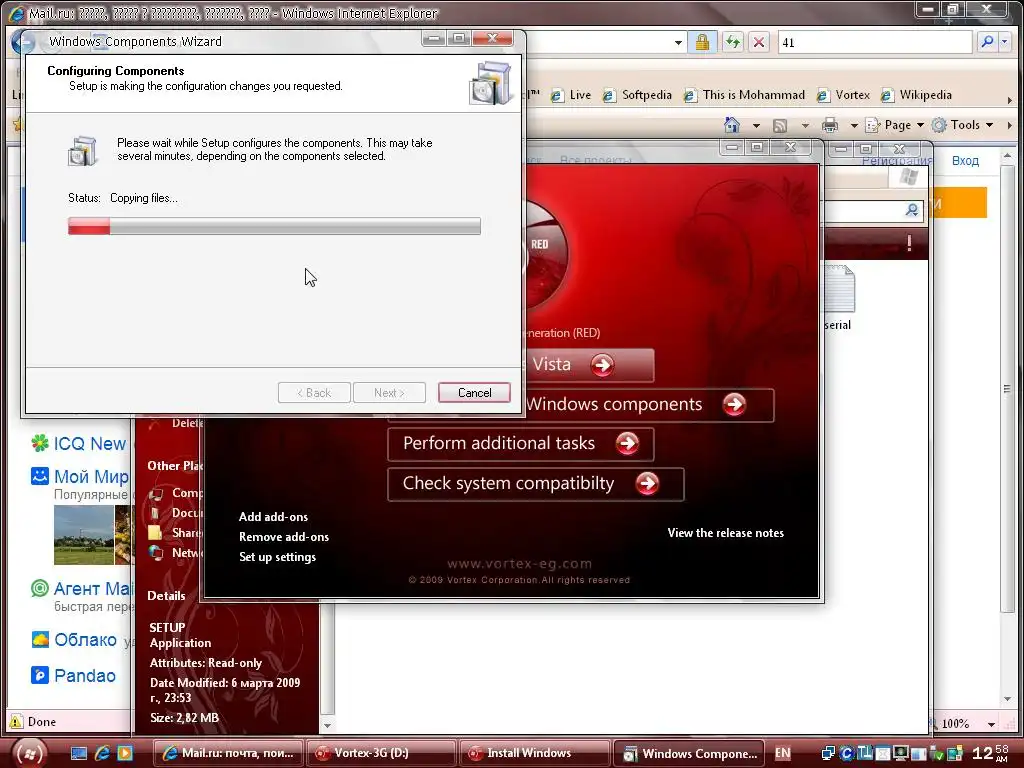Click the EN language indicator

coord(782,753)
